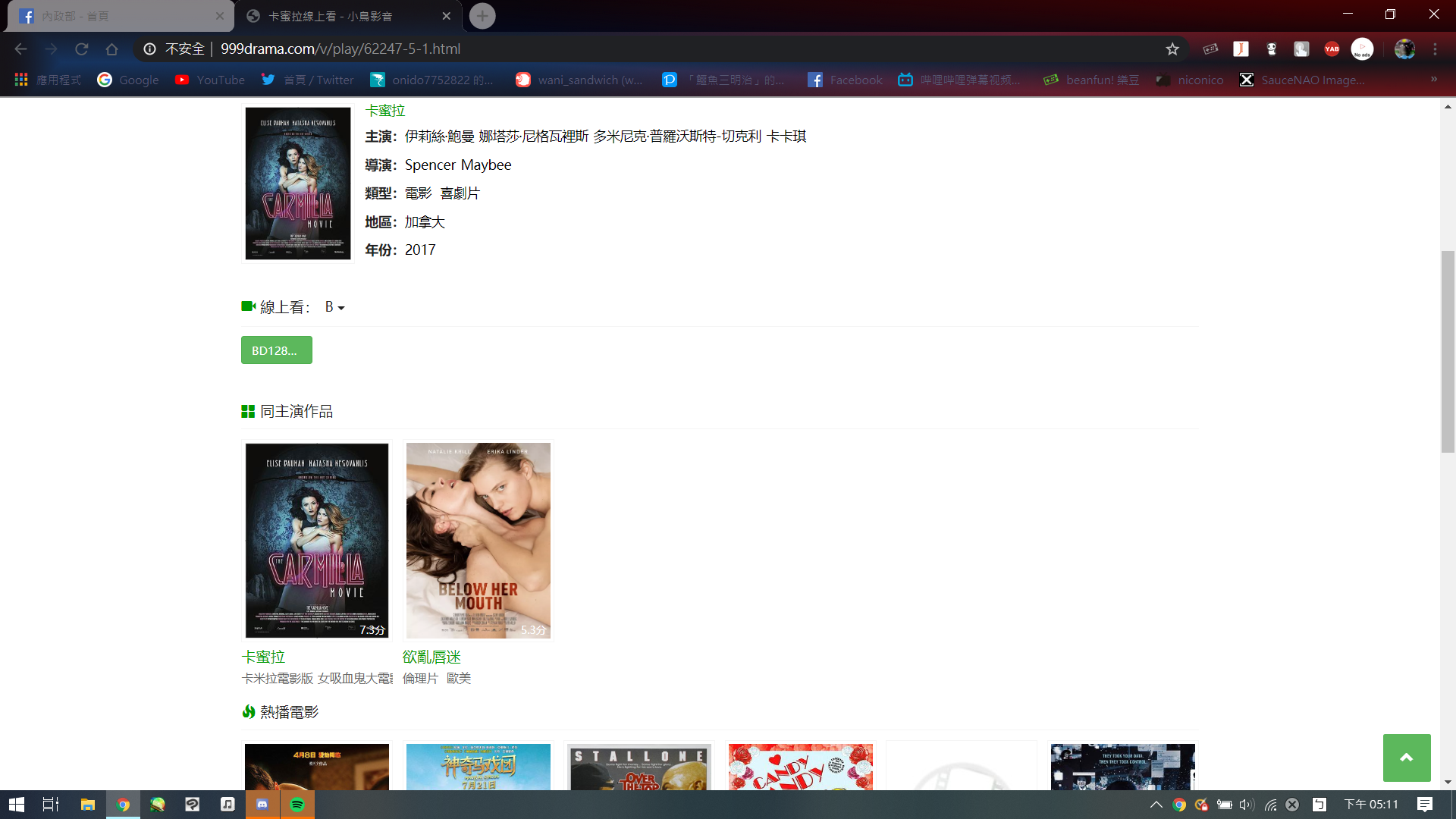Click the taskbar clock 下午 05:11
The height and width of the screenshot is (819, 1456).
pyautogui.click(x=1371, y=805)
